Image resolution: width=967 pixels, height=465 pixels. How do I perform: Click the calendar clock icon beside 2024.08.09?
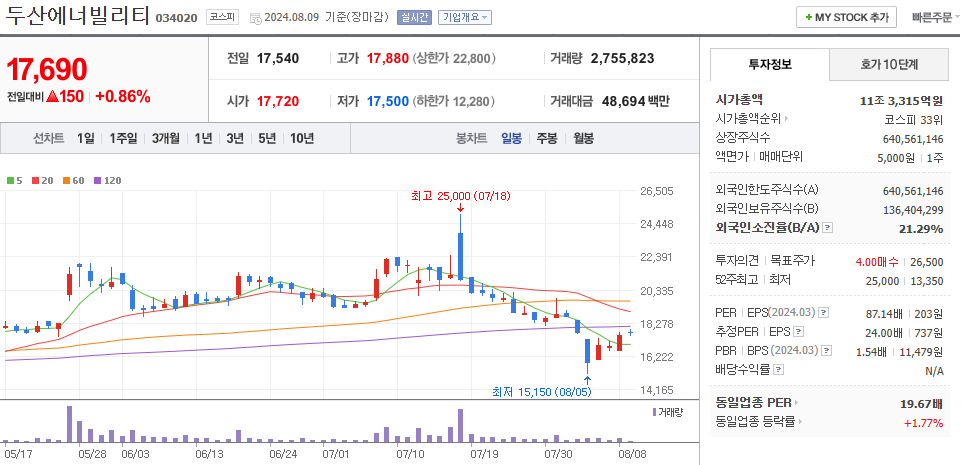click(x=255, y=18)
